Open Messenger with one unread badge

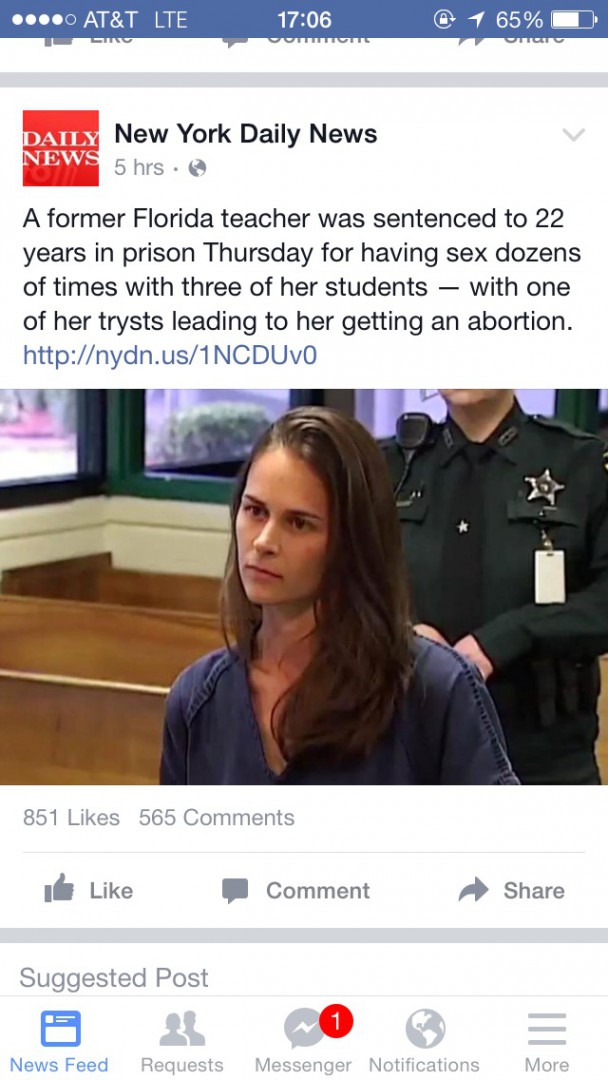coord(304,1041)
